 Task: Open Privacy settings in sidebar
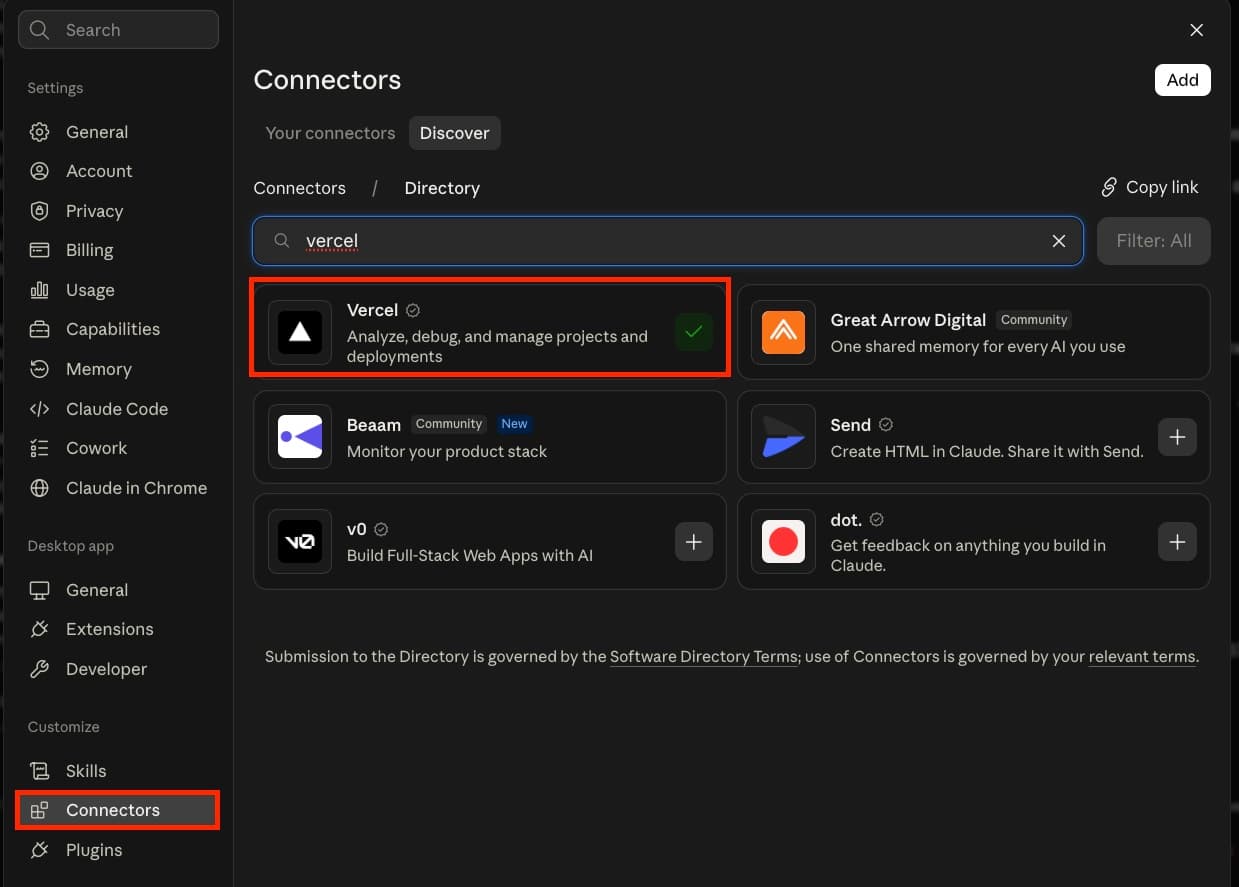click(118, 211)
